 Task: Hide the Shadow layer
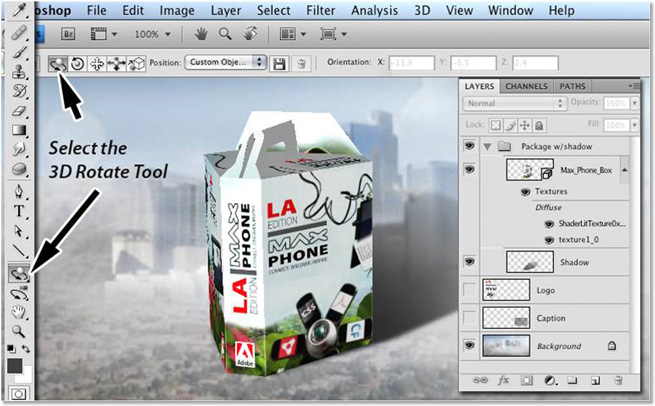click(x=470, y=261)
